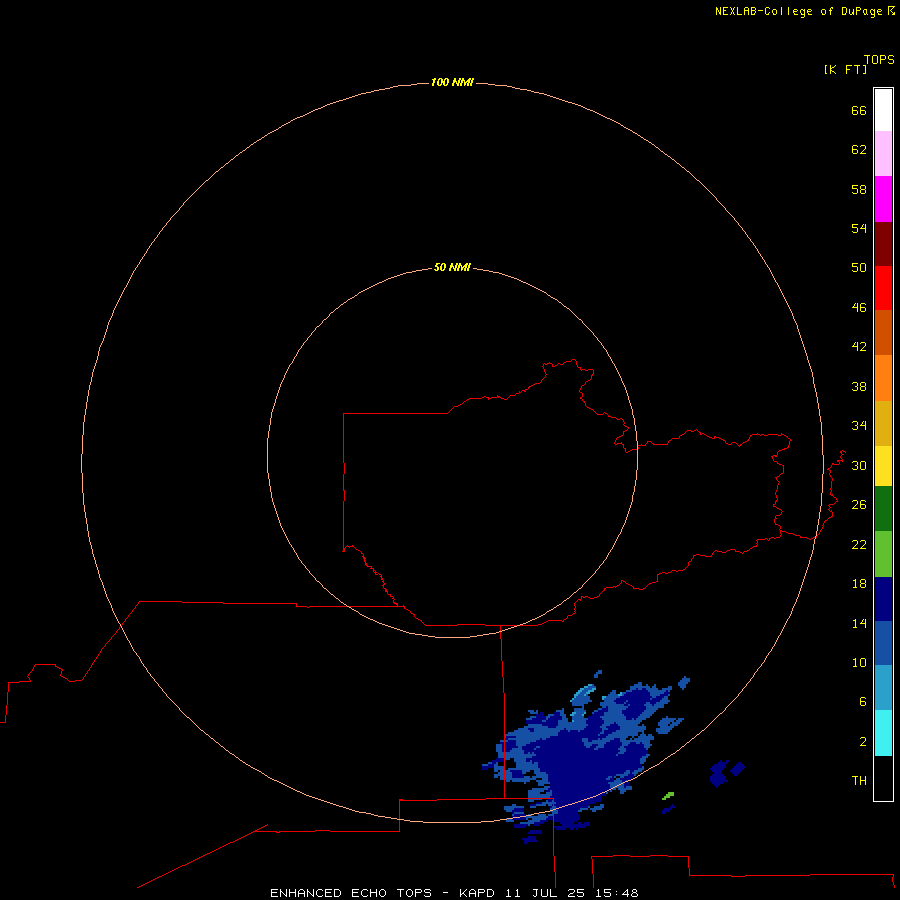This screenshot has height=900, width=900.
Task: Click the 14 value on the scale
Action: point(859,623)
